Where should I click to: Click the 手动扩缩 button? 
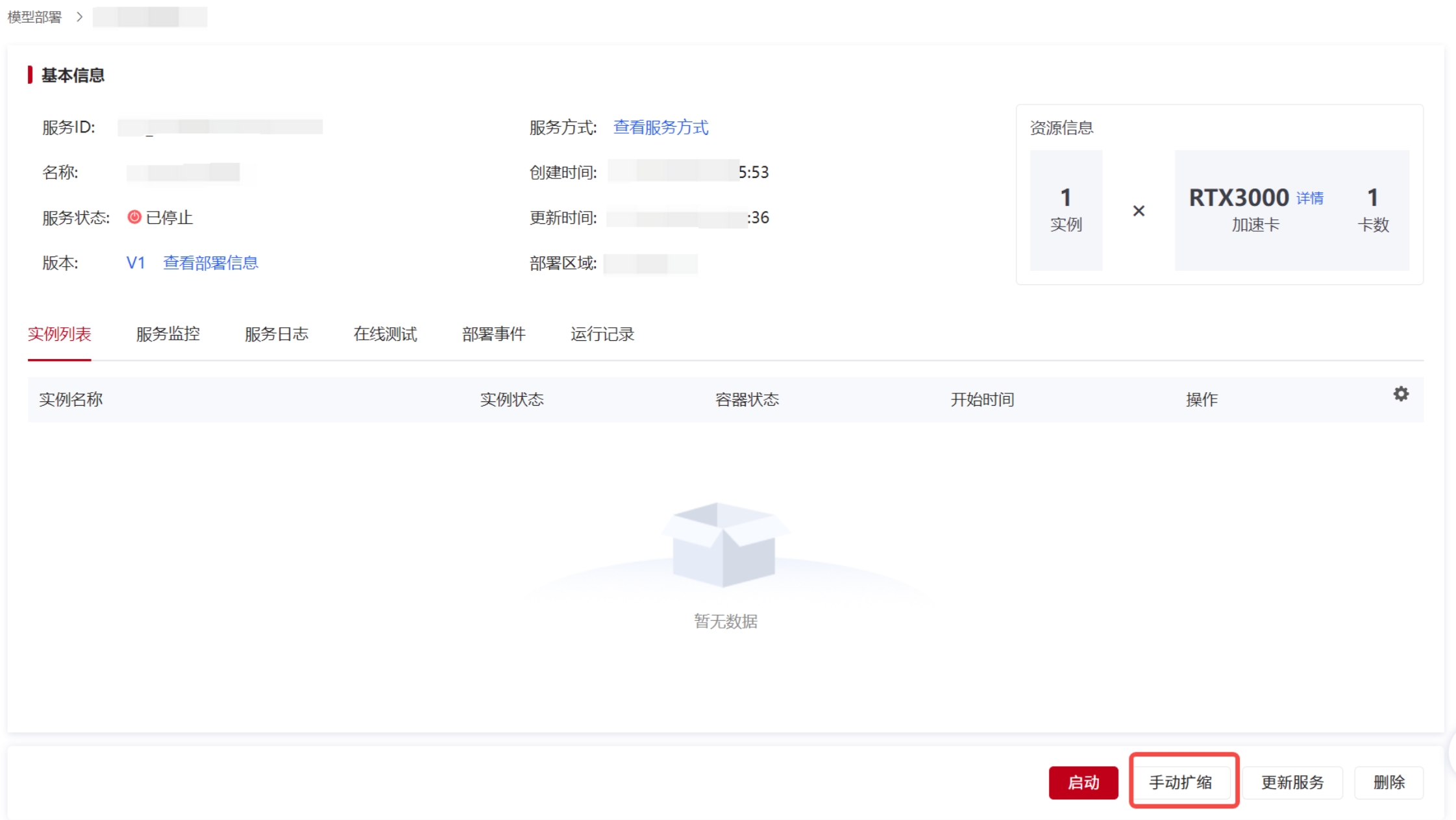click(x=1181, y=782)
